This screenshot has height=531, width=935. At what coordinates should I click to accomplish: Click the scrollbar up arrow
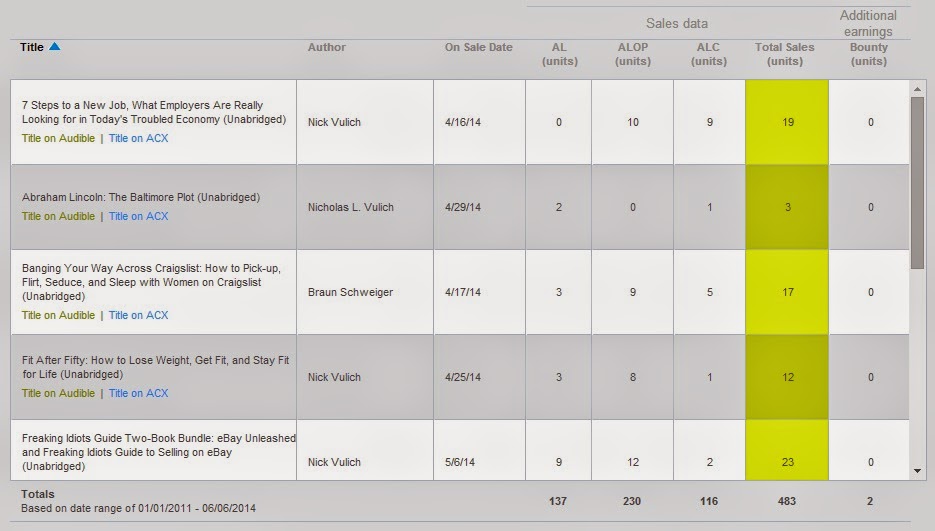coord(917,88)
